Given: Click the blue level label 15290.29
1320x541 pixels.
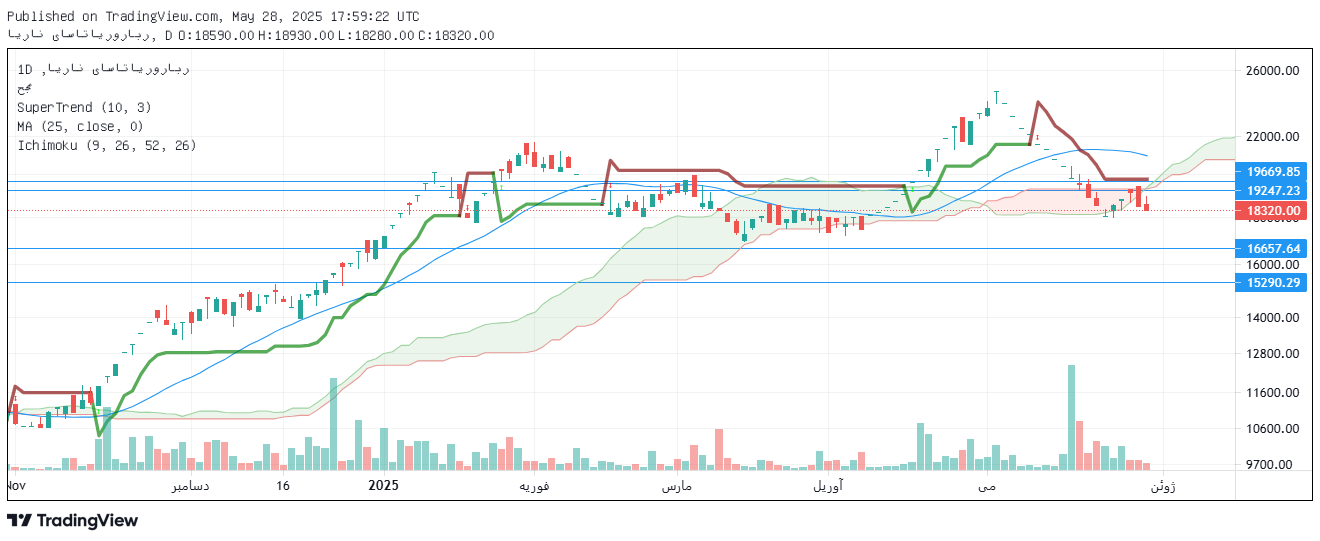Looking at the screenshot, I should (1272, 284).
